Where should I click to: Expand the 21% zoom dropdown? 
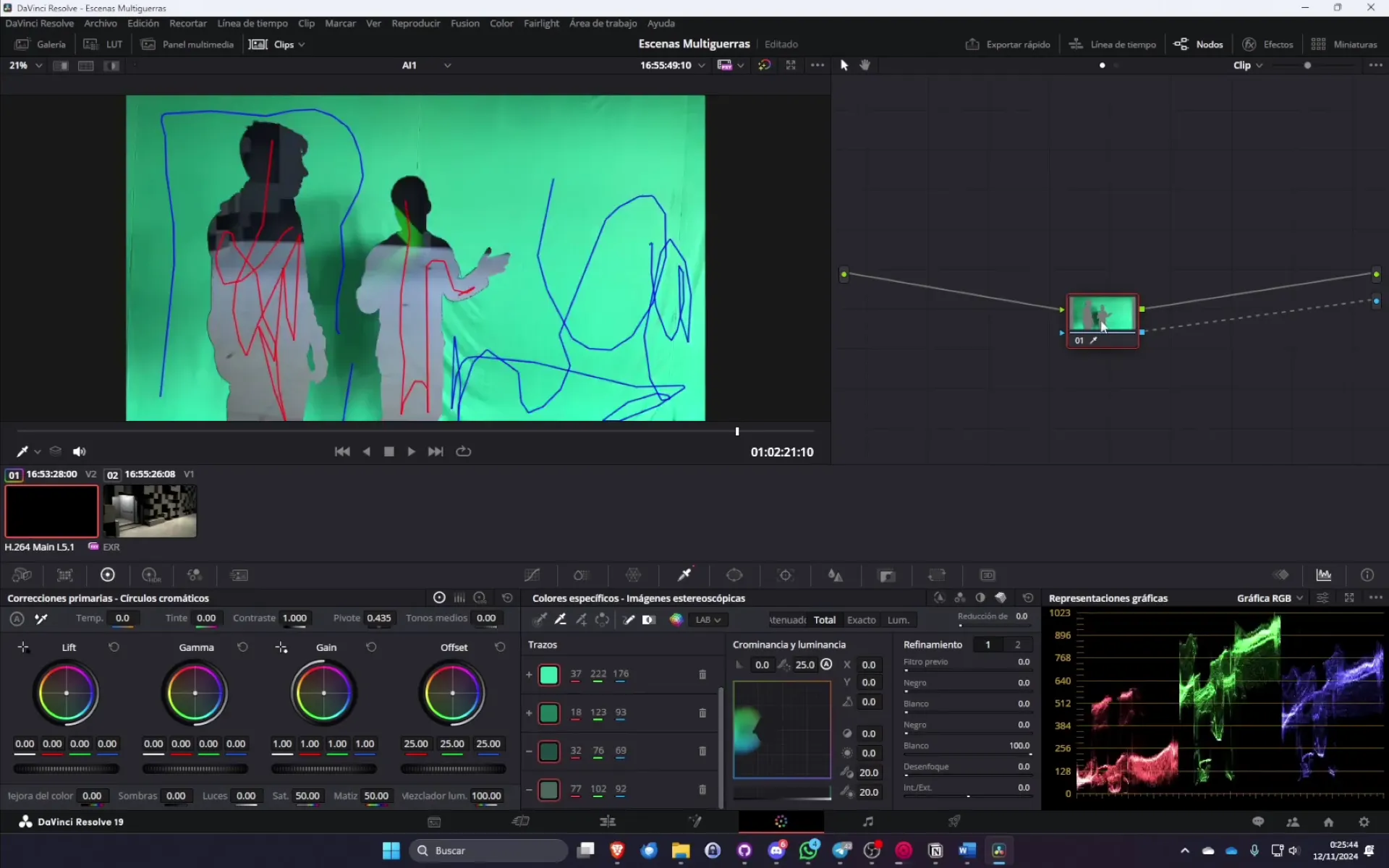(39, 65)
